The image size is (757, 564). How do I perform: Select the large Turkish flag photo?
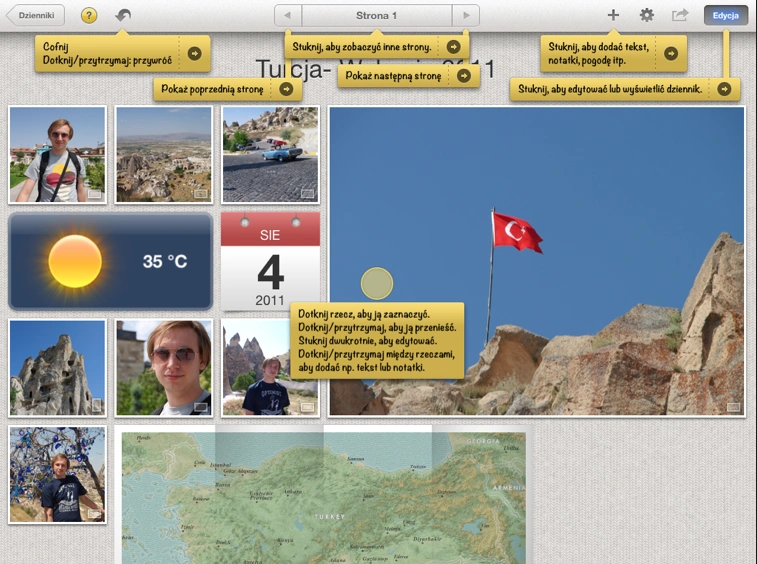click(x=537, y=261)
